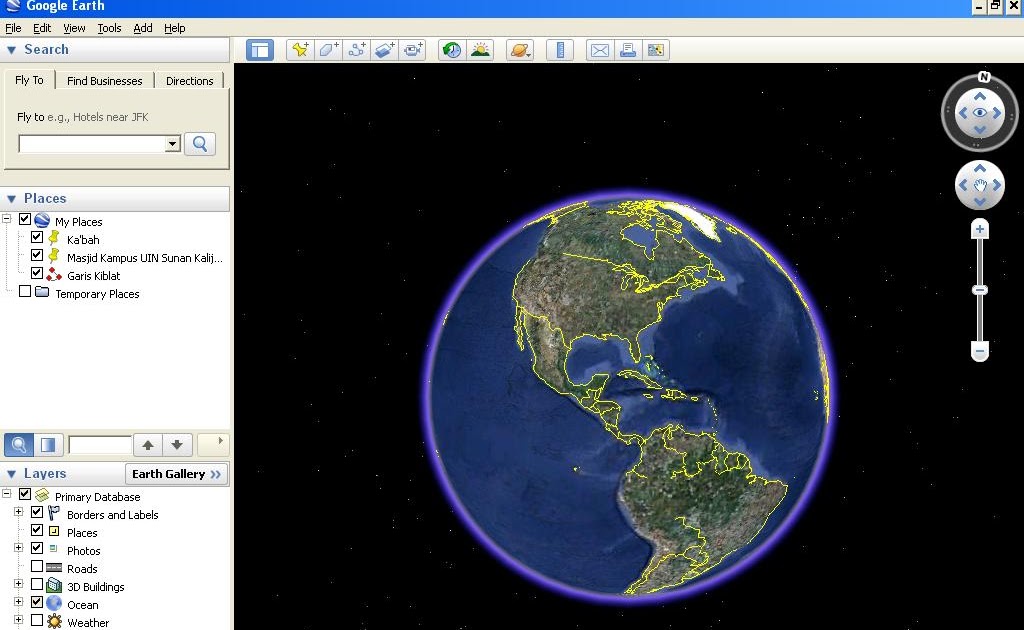
Task: Add a new placemark pin
Action: click(x=300, y=50)
